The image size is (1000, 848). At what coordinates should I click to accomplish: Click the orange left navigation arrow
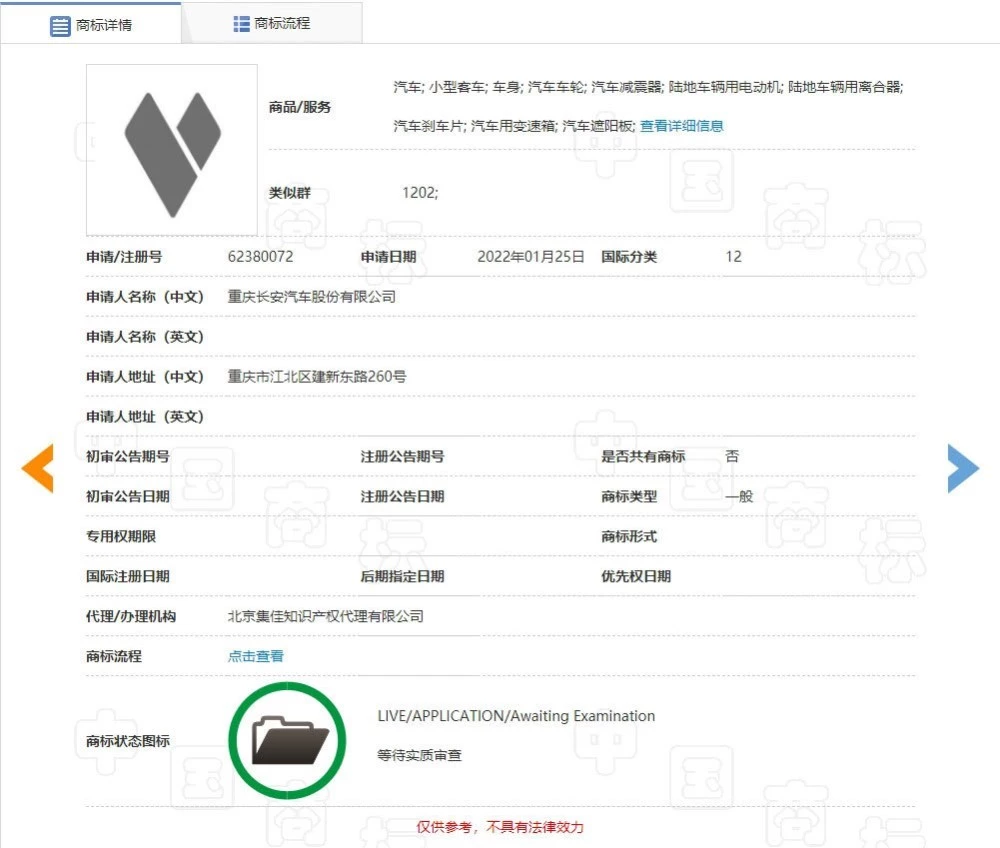(37, 467)
